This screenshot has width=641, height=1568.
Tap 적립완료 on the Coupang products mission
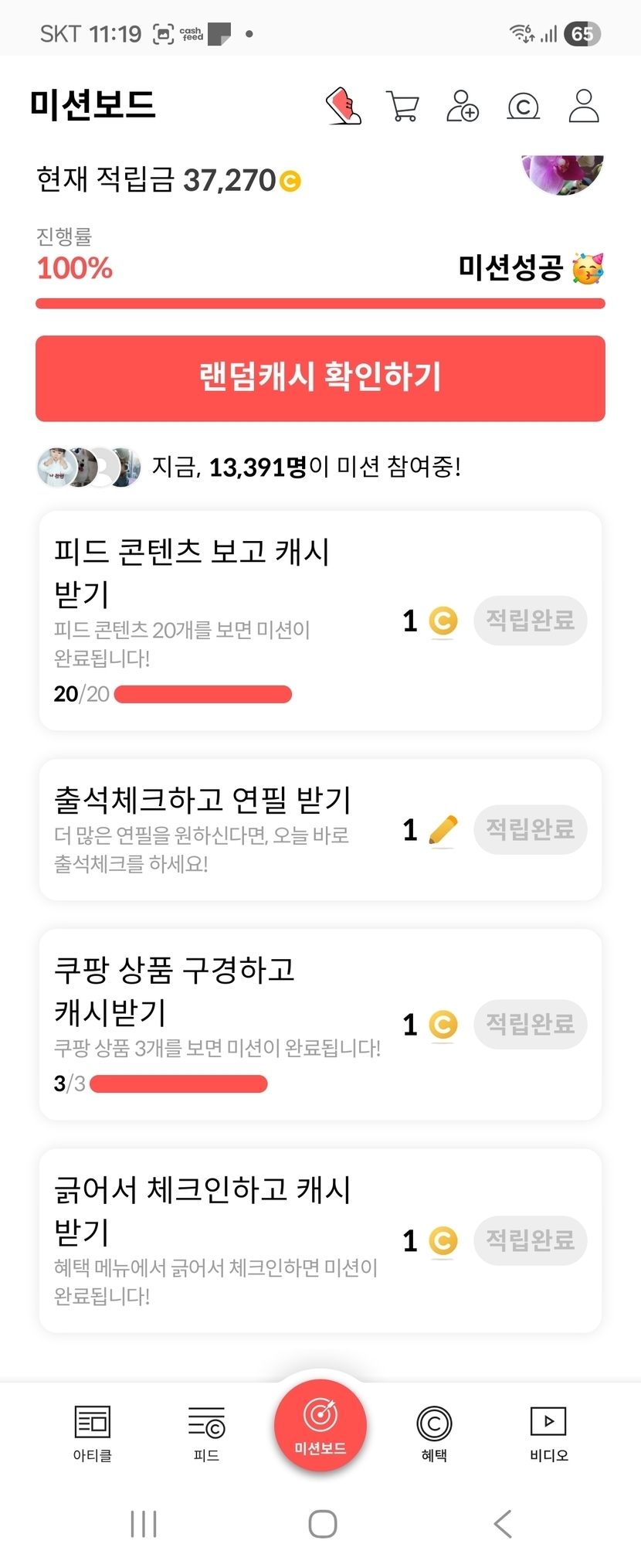tap(530, 1024)
